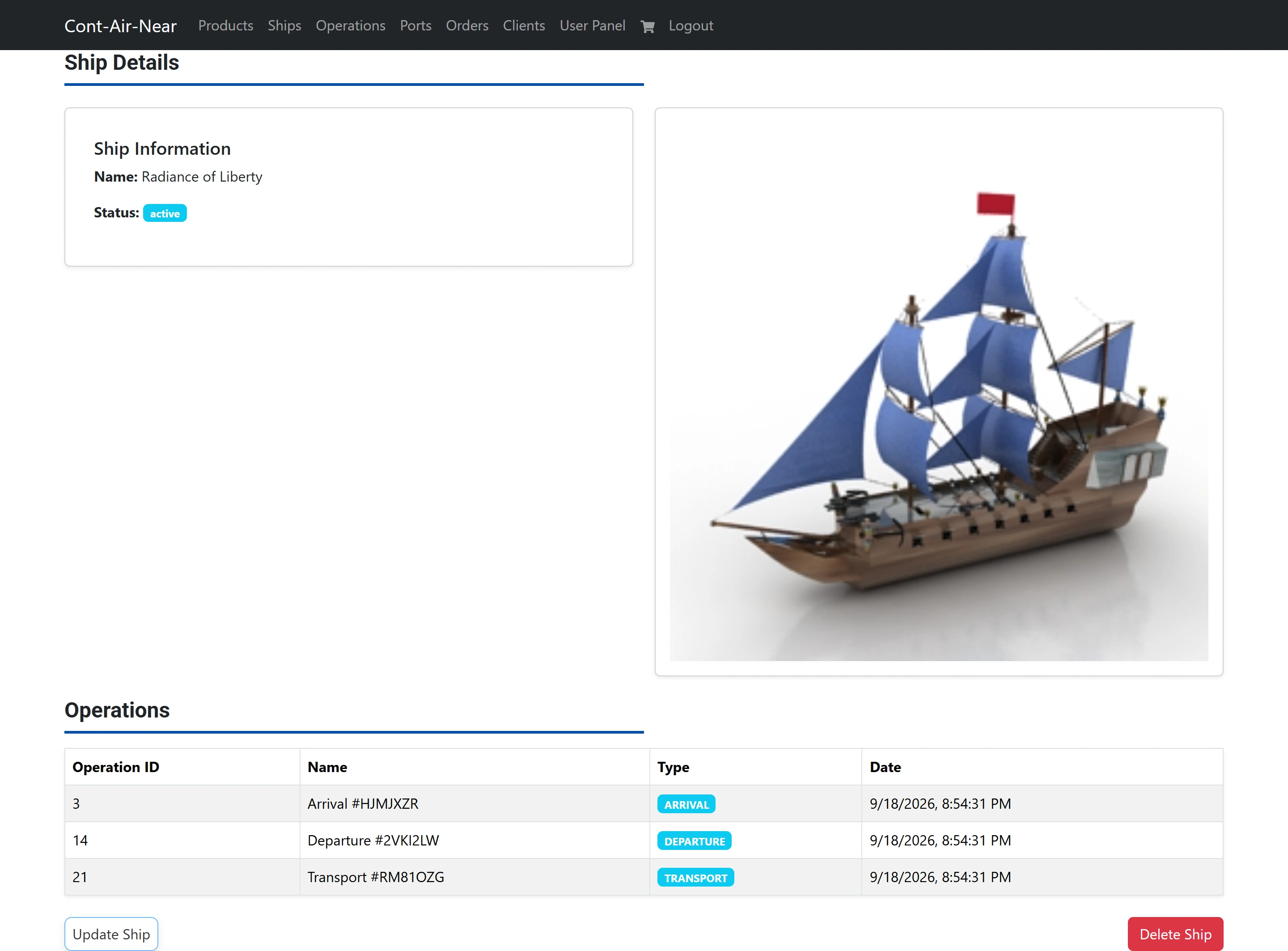Click the Date column header
Screen dimensions: 1288x951
pos(1042,767)
